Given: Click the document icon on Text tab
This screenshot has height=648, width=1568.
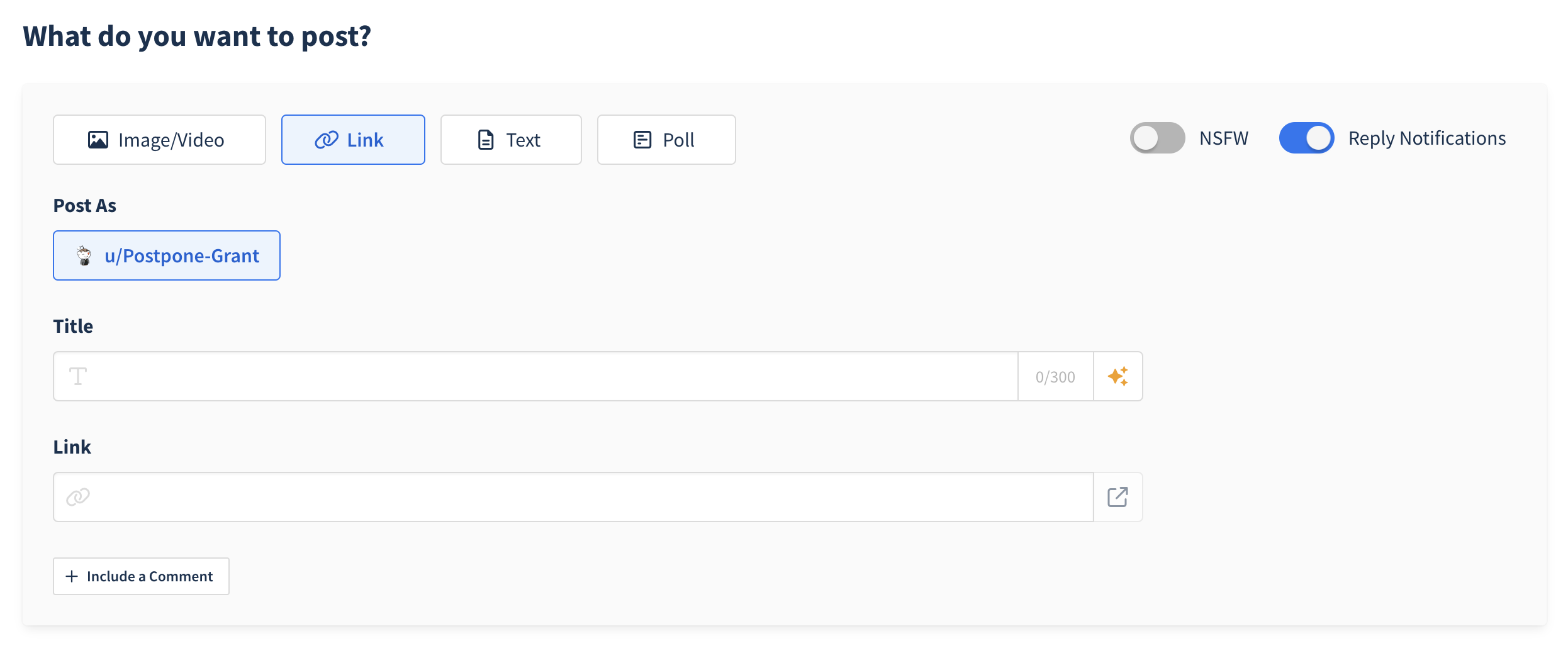Looking at the screenshot, I should tap(486, 140).
